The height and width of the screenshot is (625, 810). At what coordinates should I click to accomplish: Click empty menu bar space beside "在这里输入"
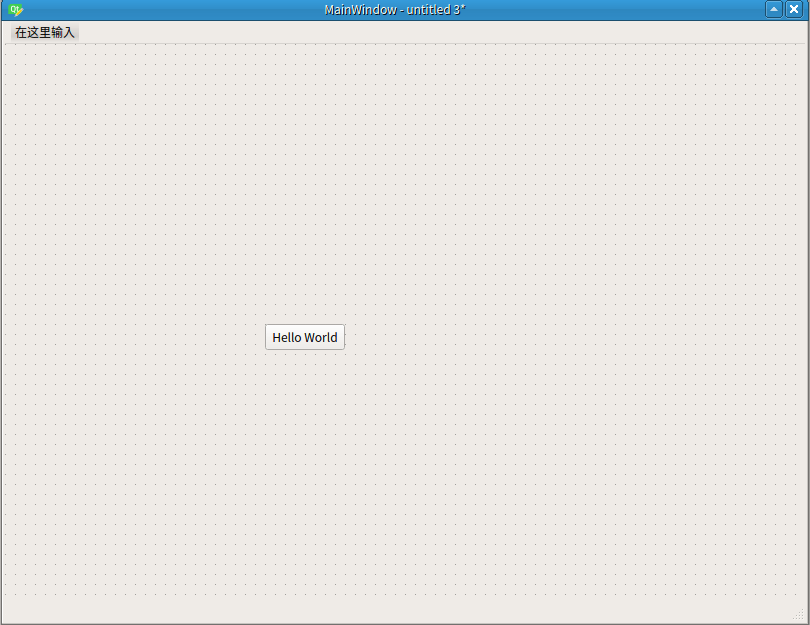[x=400, y=32]
